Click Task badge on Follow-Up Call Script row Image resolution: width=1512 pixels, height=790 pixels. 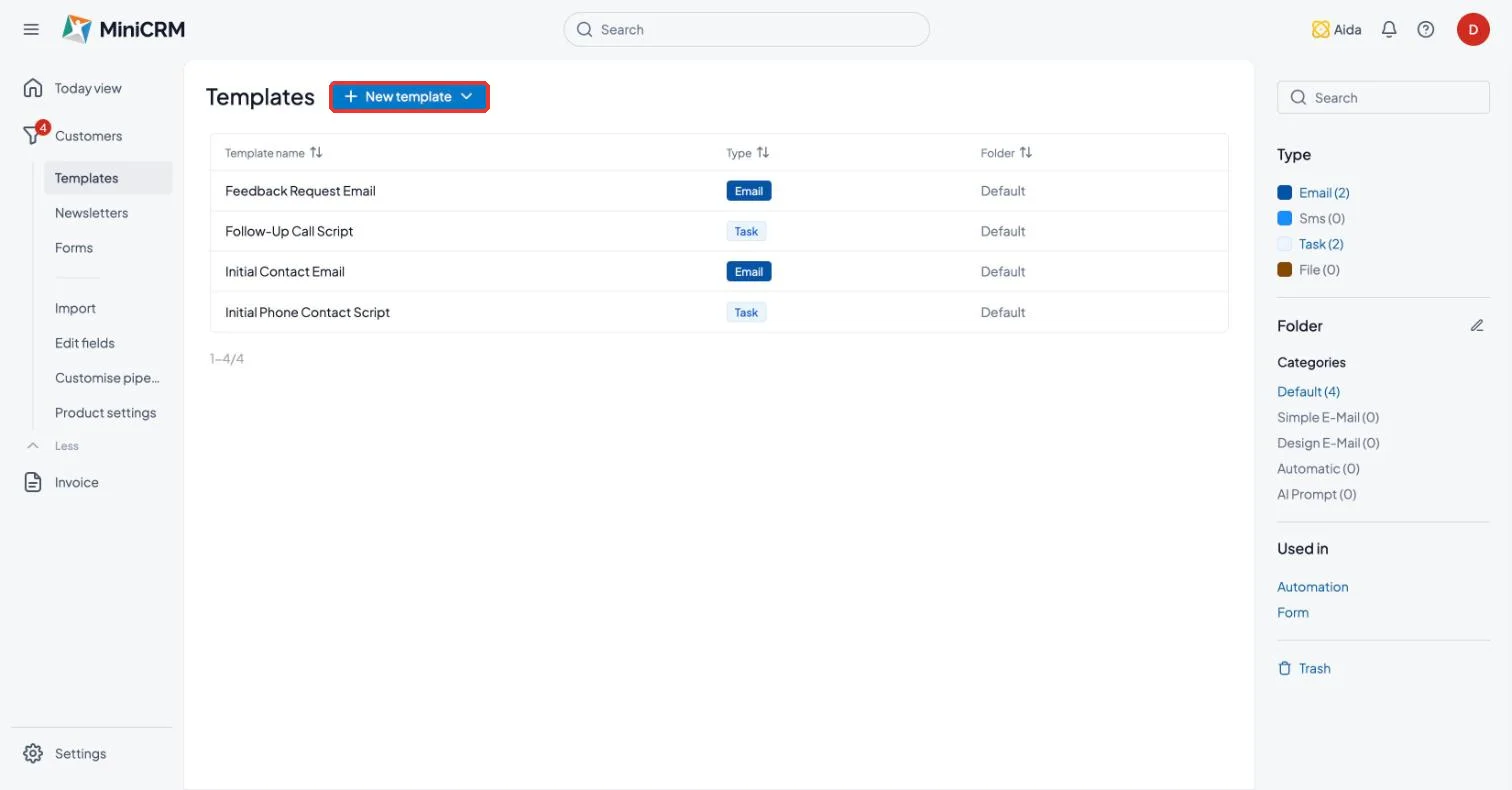746,231
